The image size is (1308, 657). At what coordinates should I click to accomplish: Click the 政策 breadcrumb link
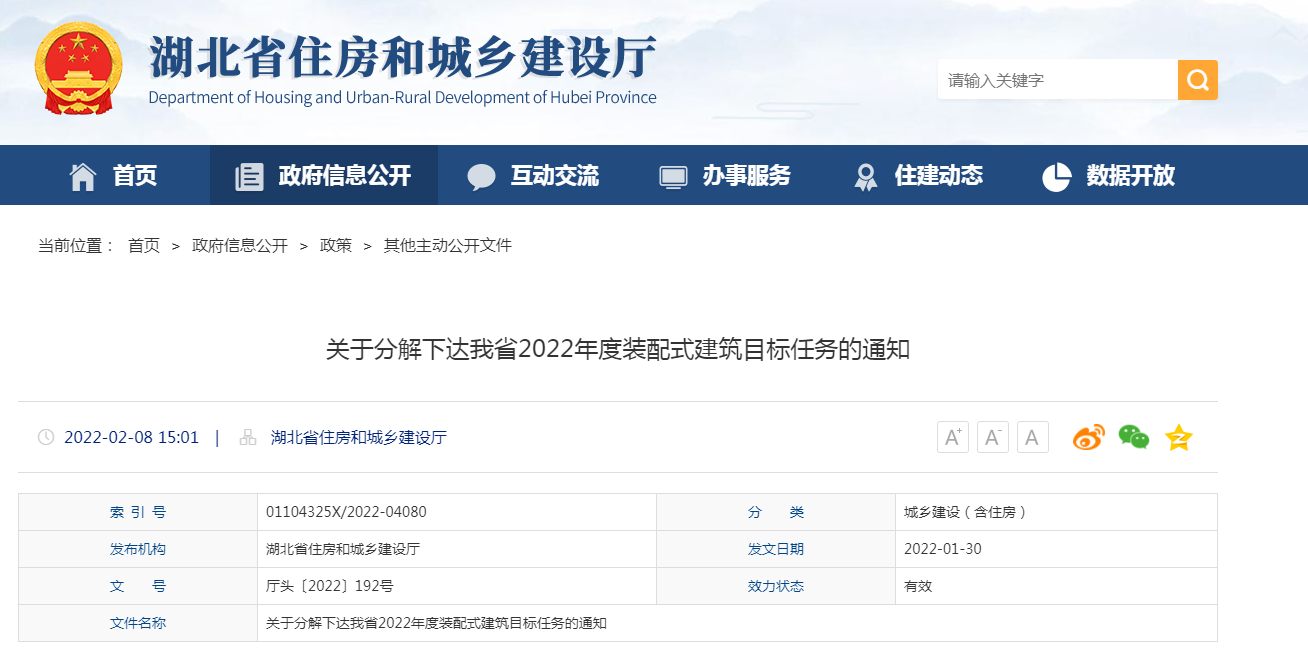pos(335,245)
